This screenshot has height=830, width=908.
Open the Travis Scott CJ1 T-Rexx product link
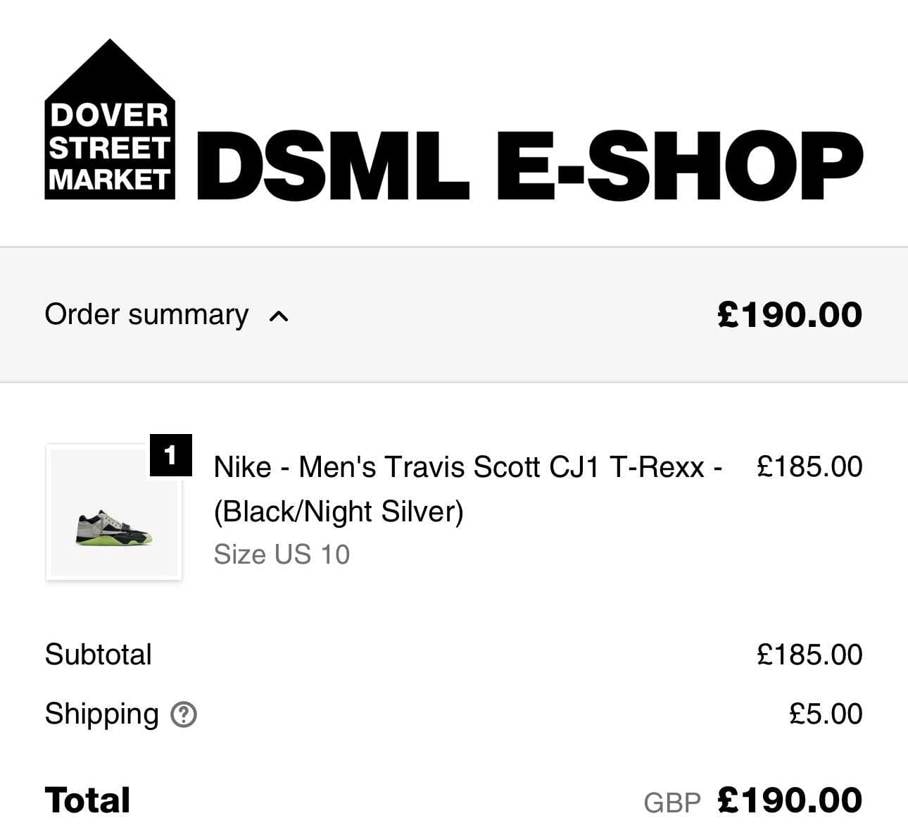point(465,490)
